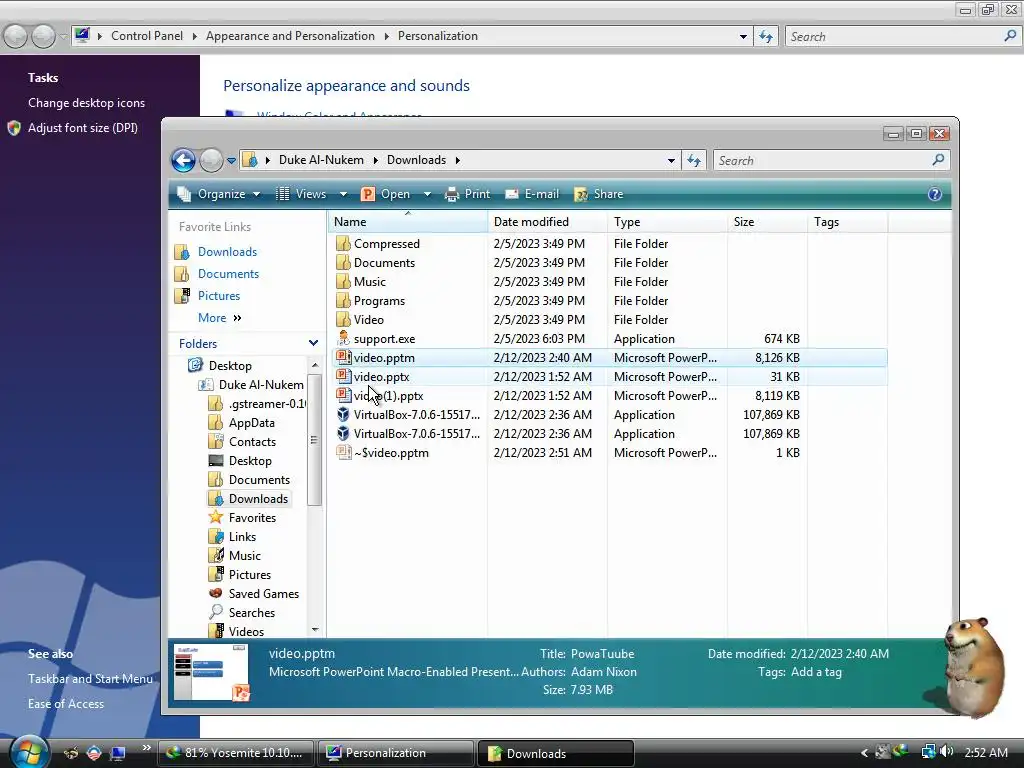Click the Print toolbar button
Viewport: 1024px width, 768px height.
tap(468, 194)
